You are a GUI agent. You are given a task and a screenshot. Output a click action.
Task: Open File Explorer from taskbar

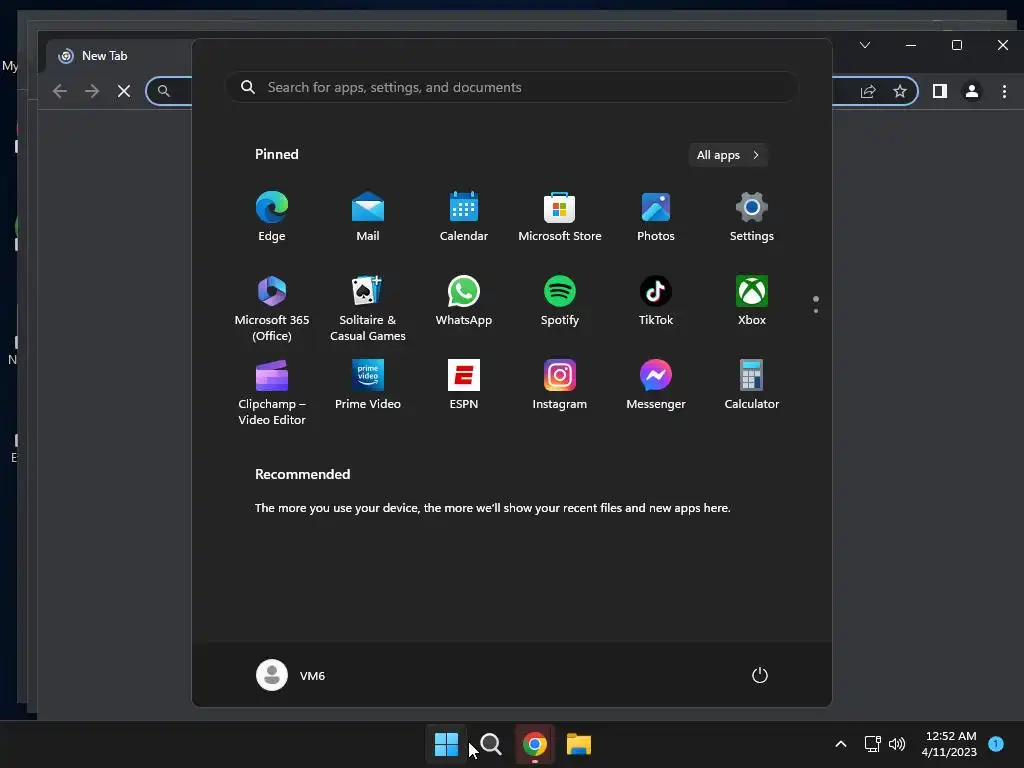[579, 744]
